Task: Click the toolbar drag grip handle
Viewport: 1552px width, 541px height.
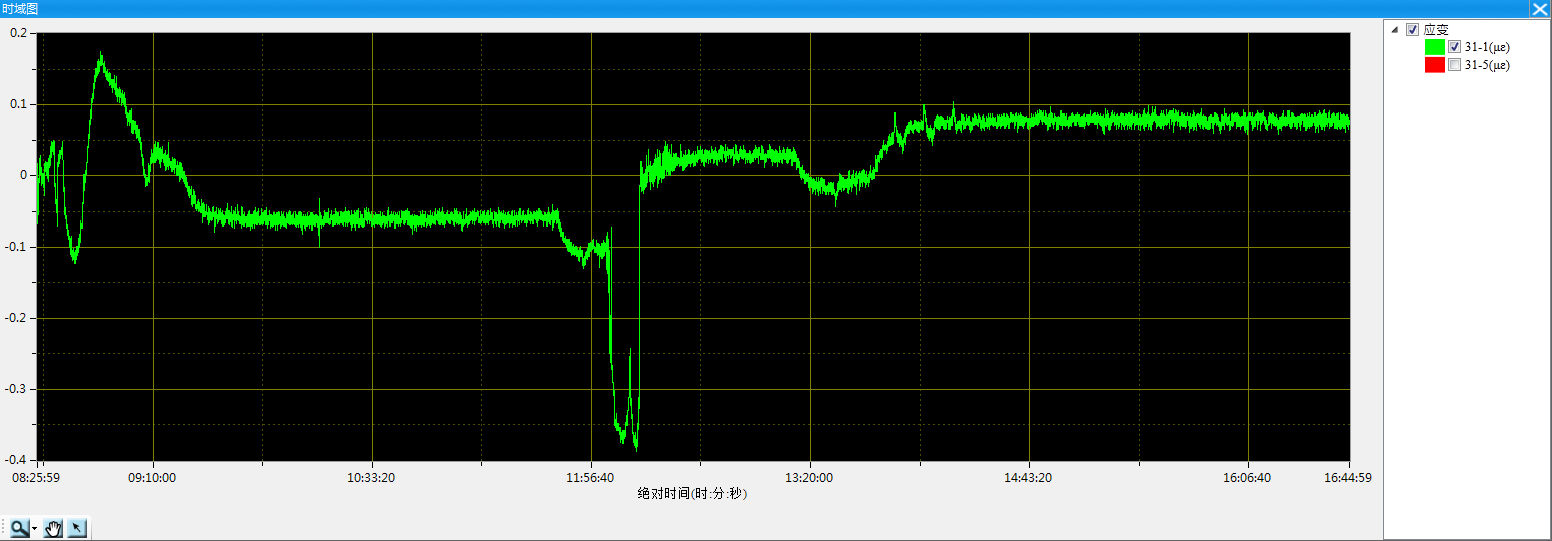Action: (4, 528)
